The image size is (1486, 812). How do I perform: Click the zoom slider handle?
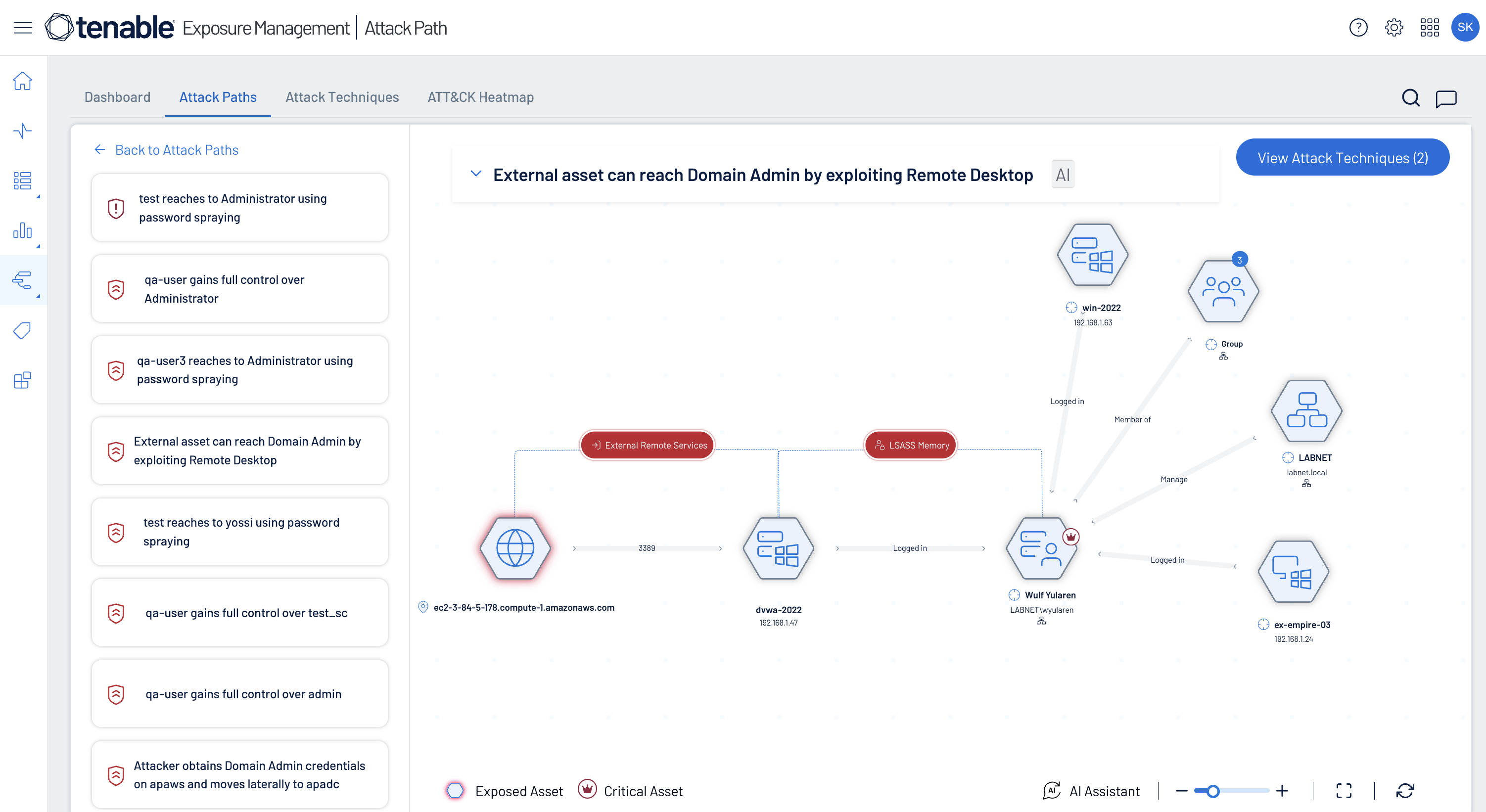pos(1213,791)
